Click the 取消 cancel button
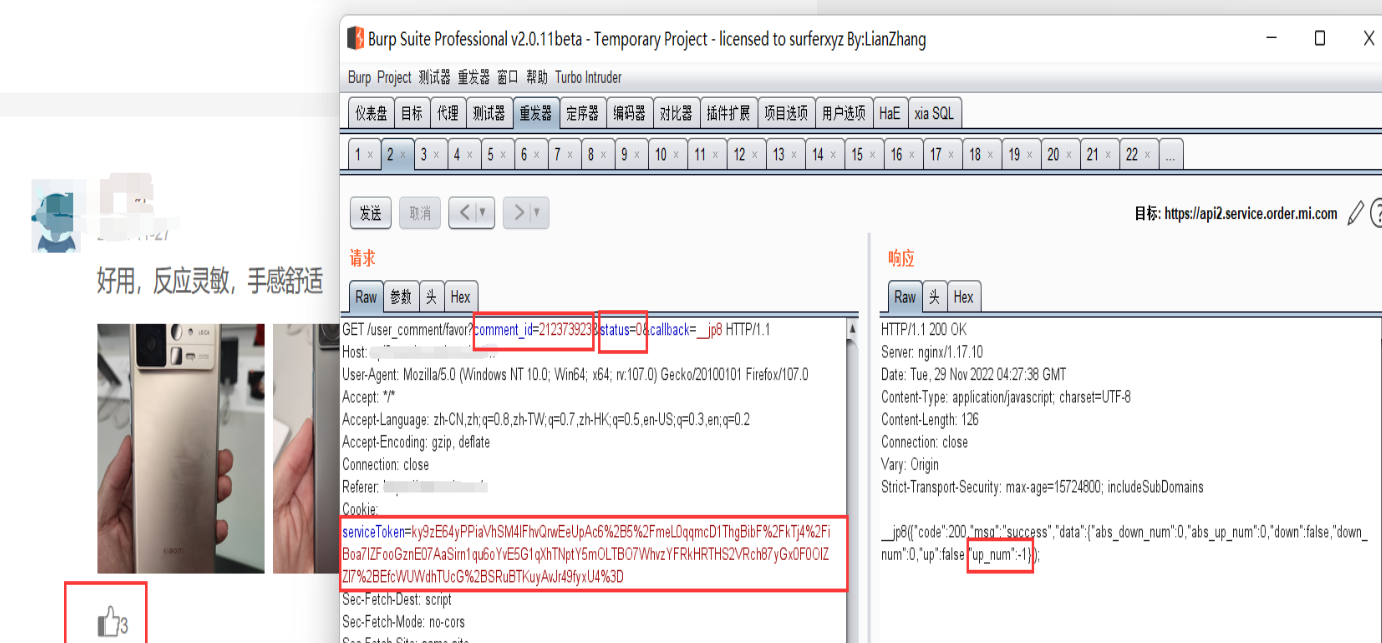Viewport: 1382px width, 643px height. click(420, 212)
